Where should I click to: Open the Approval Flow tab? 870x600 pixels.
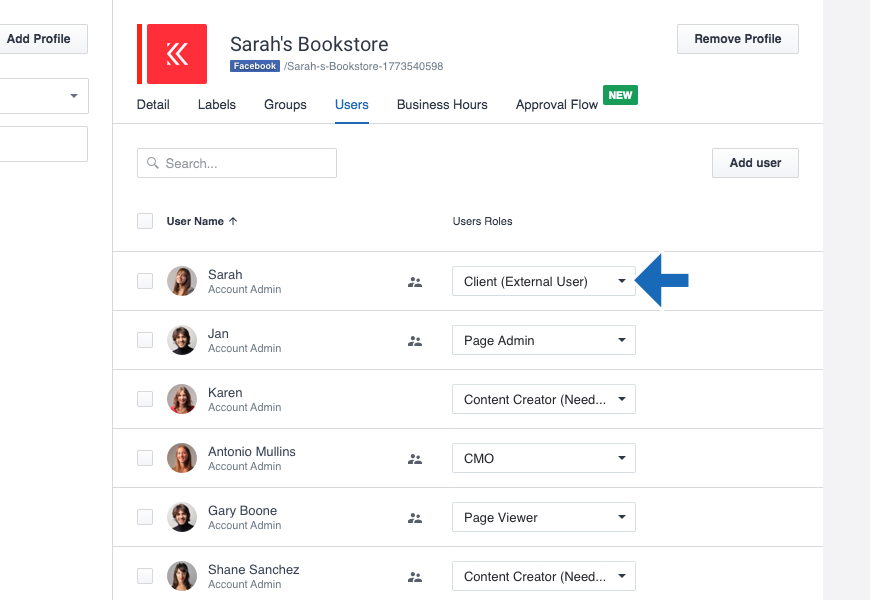point(556,104)
